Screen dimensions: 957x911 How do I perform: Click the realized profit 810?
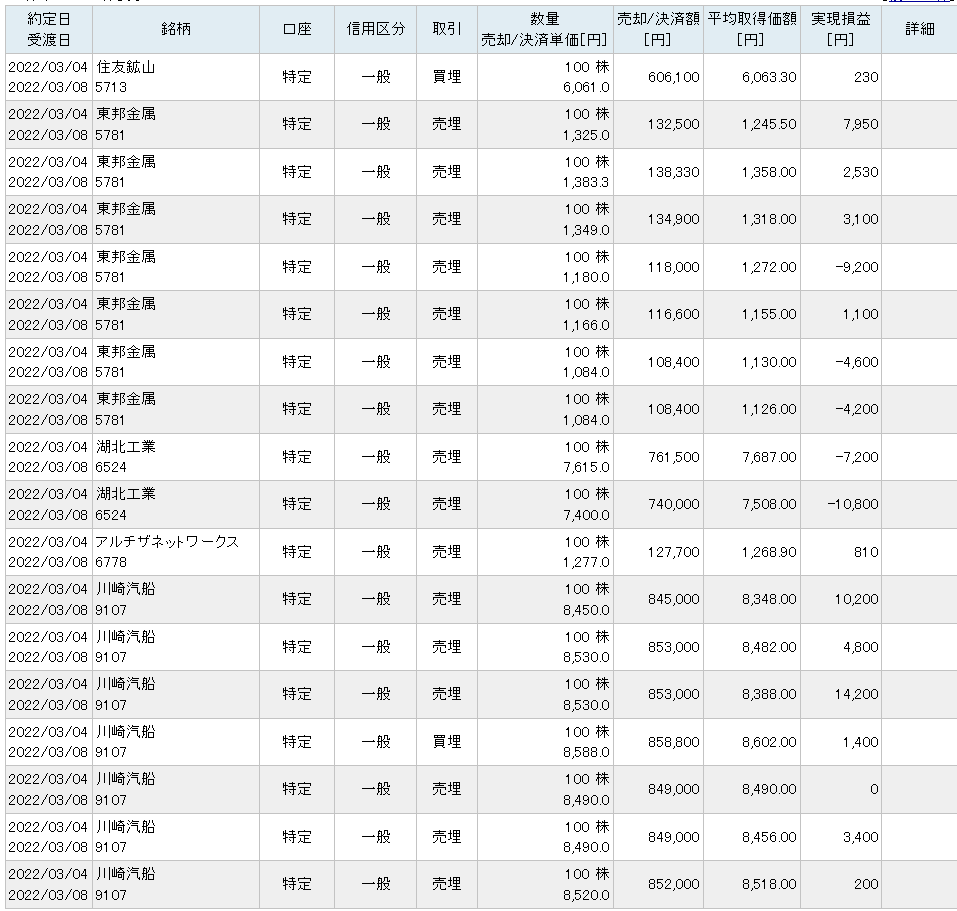(x=866, y=552)
